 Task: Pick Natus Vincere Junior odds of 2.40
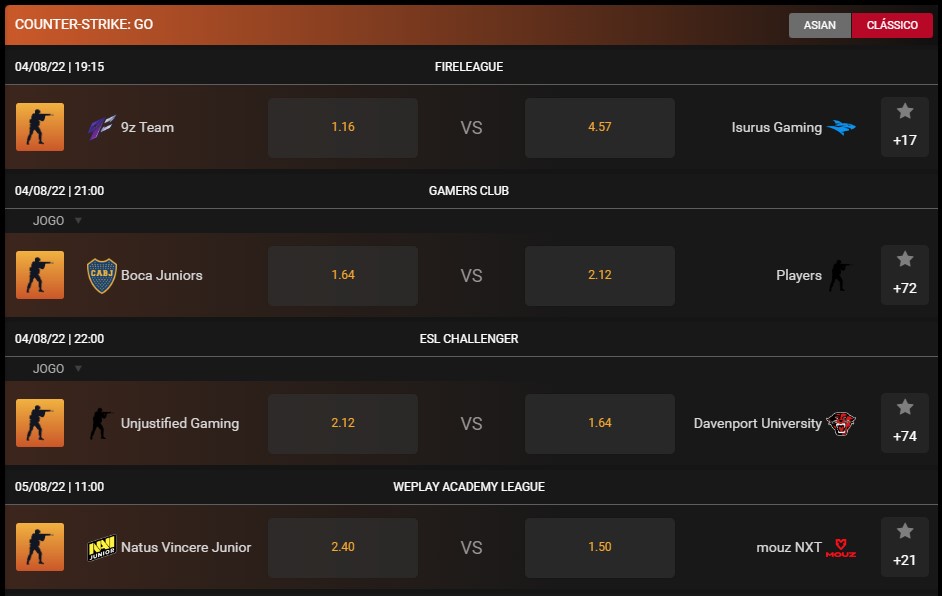pos(342,548)
